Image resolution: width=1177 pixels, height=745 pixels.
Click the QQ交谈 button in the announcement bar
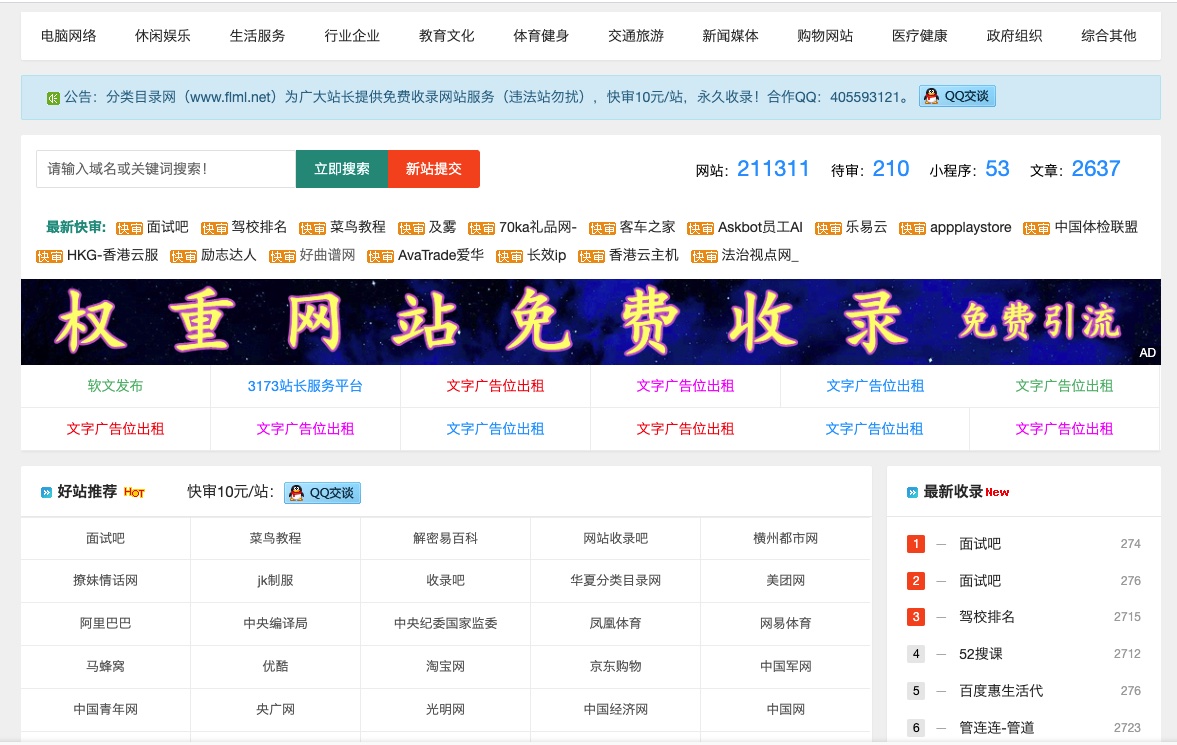click(957, 96)
